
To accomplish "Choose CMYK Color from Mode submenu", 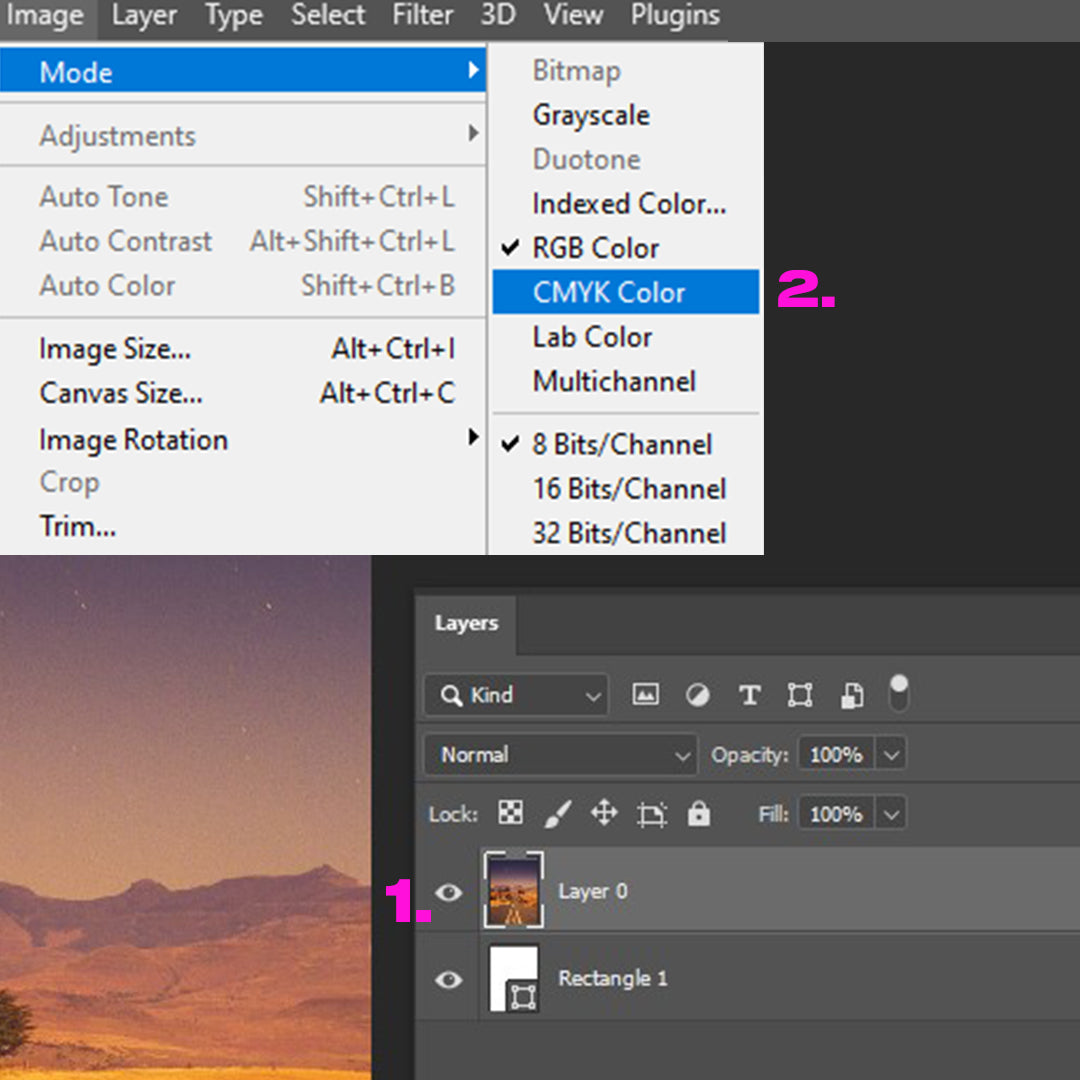I will click(625, 293).
